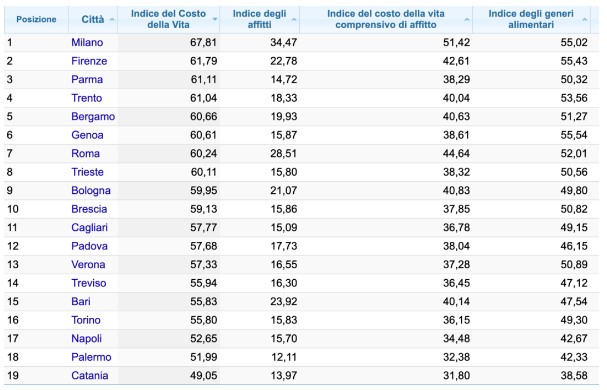This screenshot has height=390, width=607.
Task: Click sort arrow on Indice degli affitti
Action: click(294, 19)
